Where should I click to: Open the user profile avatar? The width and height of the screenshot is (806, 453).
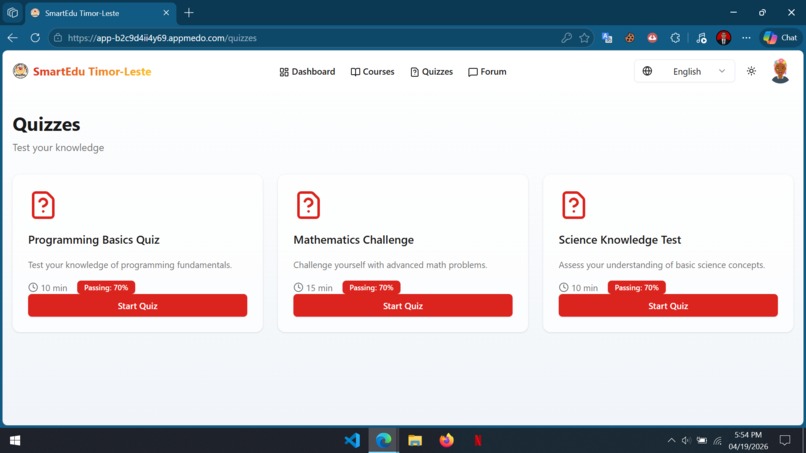click(780, 71)
